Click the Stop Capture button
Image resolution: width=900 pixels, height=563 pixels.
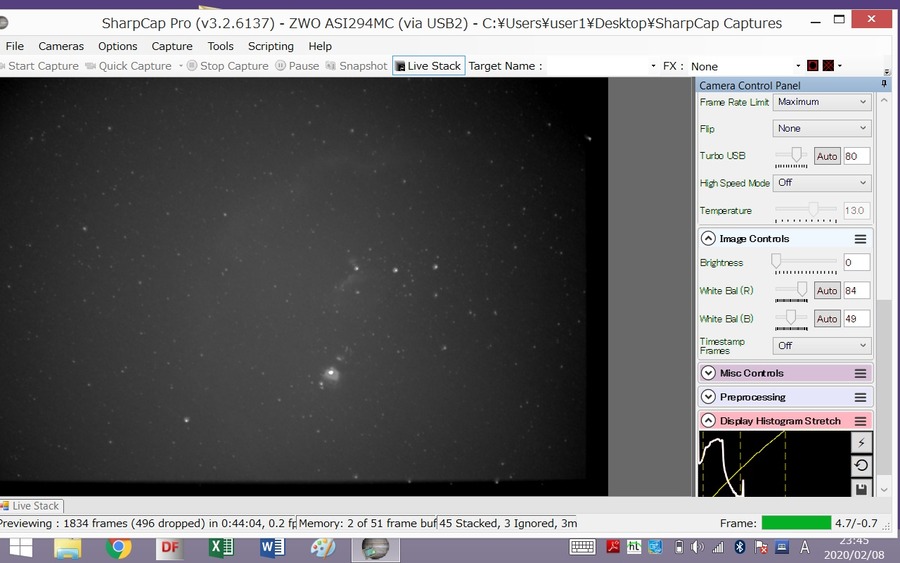[228, 66]
